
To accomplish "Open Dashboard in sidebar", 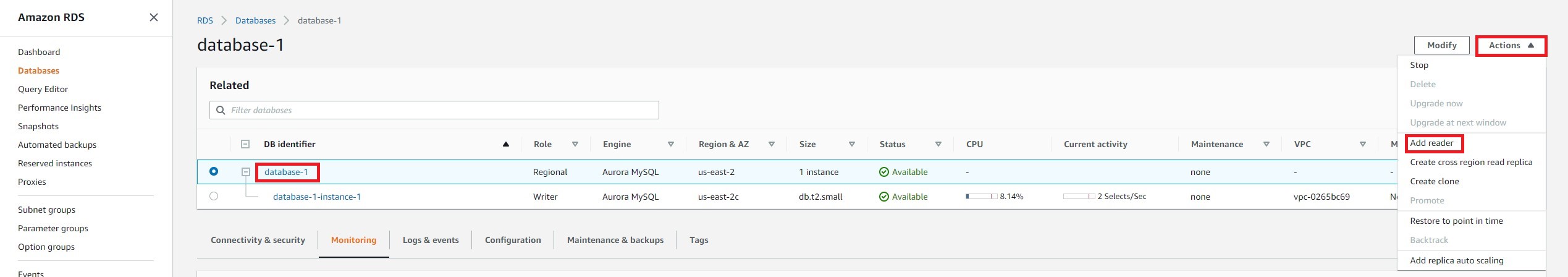I will click(x=39, y=52).
